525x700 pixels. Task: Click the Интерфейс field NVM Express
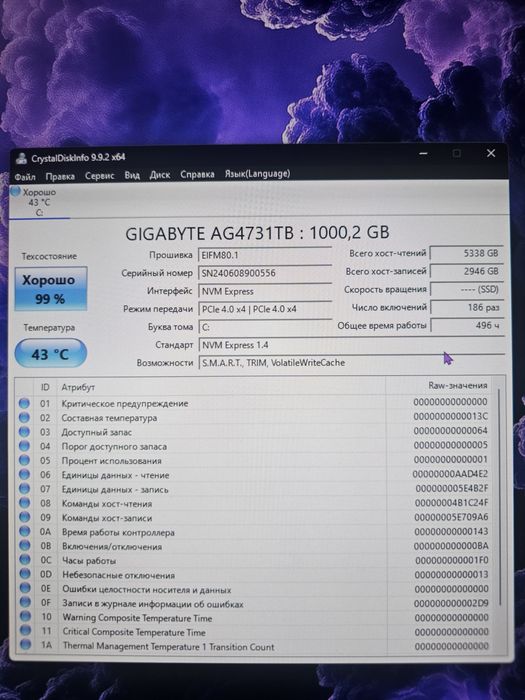265,291
